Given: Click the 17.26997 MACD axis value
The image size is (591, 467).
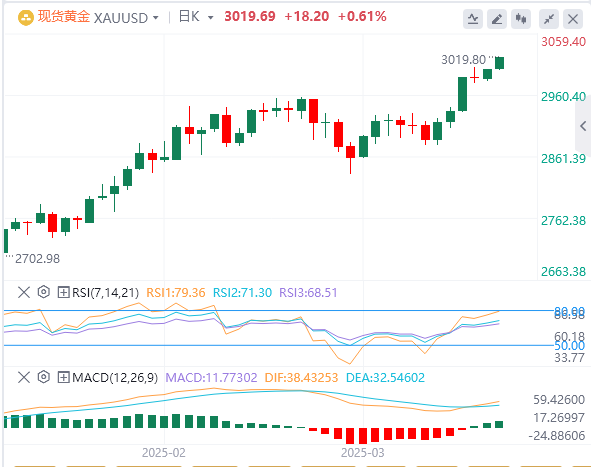Looking at the screenshot, I should 559,418.
